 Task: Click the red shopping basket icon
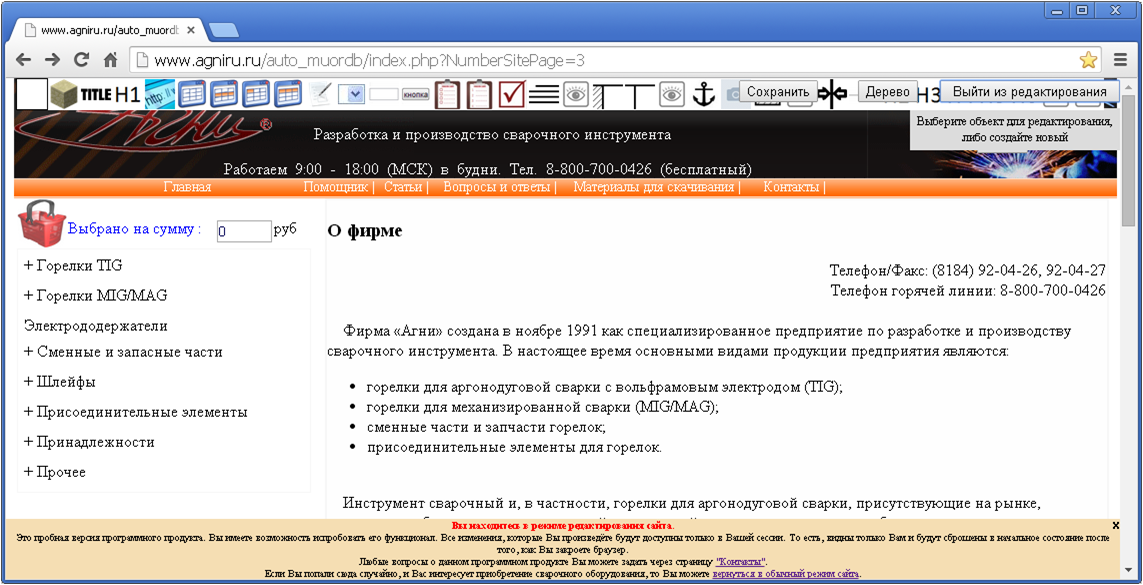click(x=42, y=223)
